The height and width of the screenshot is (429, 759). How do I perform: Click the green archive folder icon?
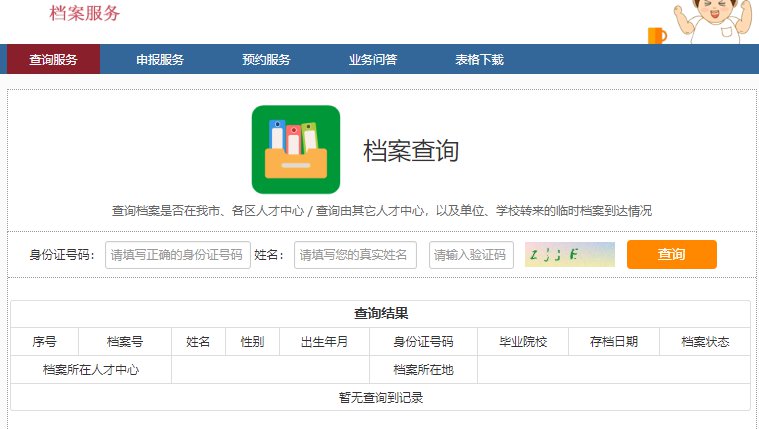(x=295, y=149)
